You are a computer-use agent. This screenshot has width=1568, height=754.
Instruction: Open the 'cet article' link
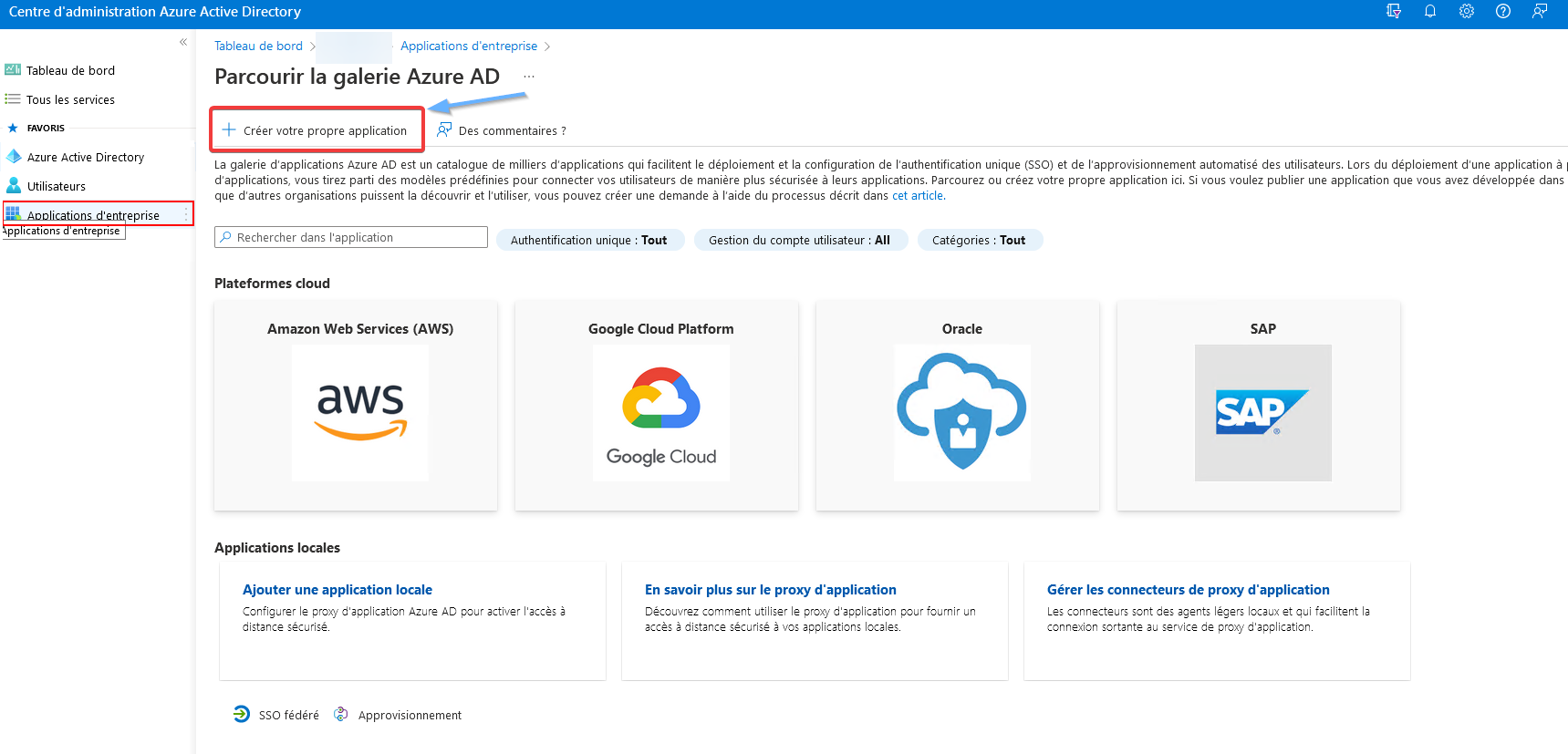pyautogui.click(x=917, y=196)
